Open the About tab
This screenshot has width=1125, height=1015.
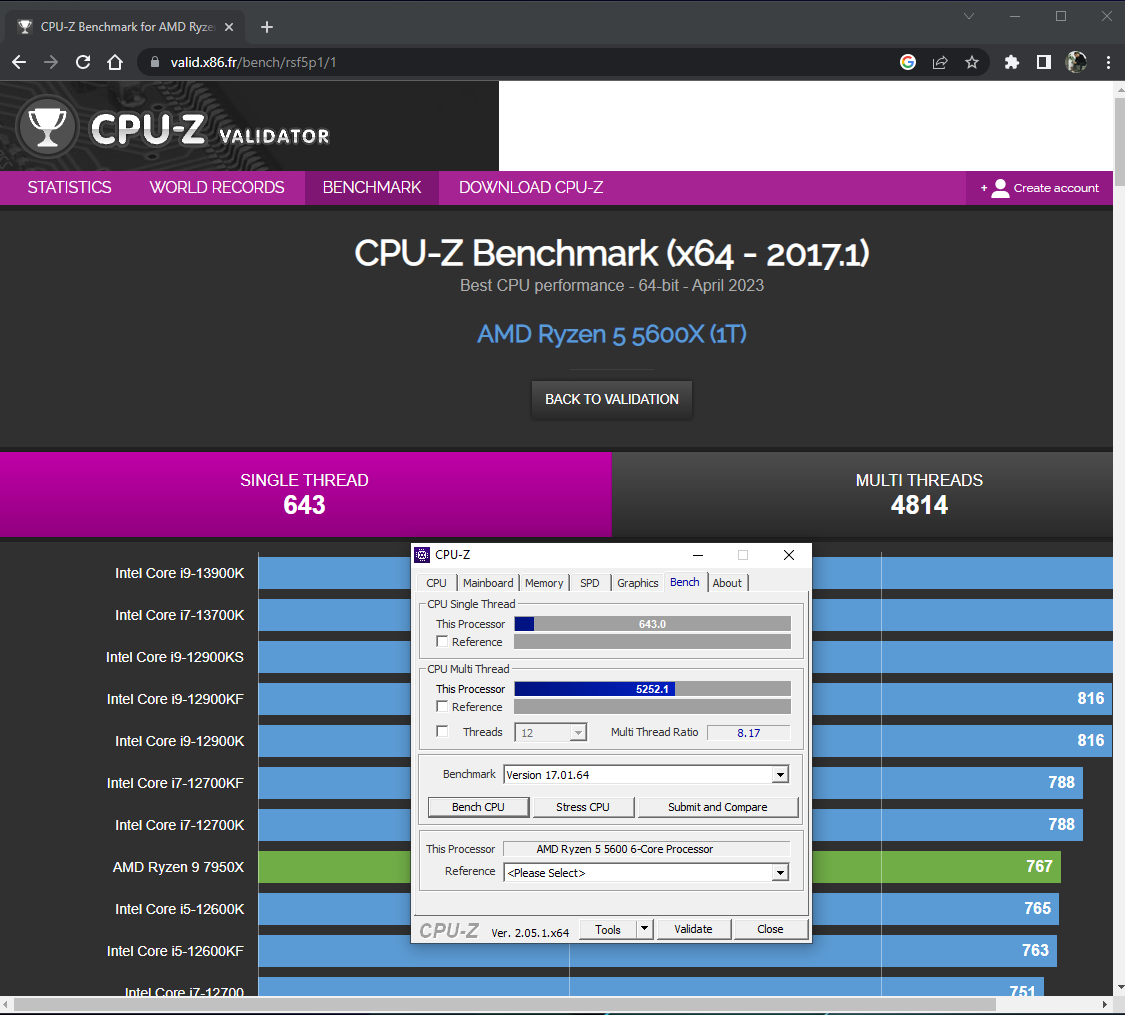click(x=727, y=583)
